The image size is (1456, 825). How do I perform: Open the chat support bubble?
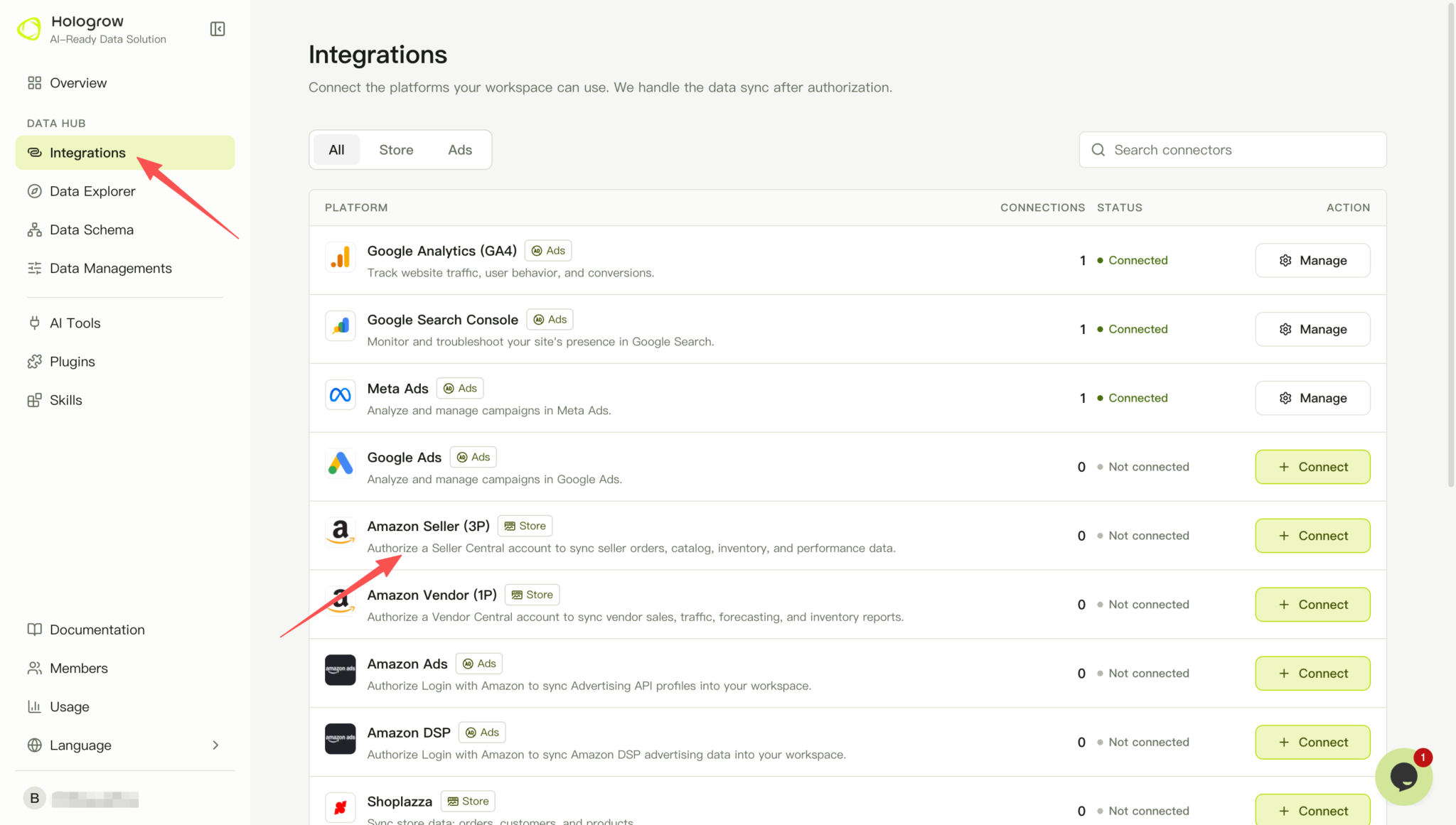(x=1403, y=777)
